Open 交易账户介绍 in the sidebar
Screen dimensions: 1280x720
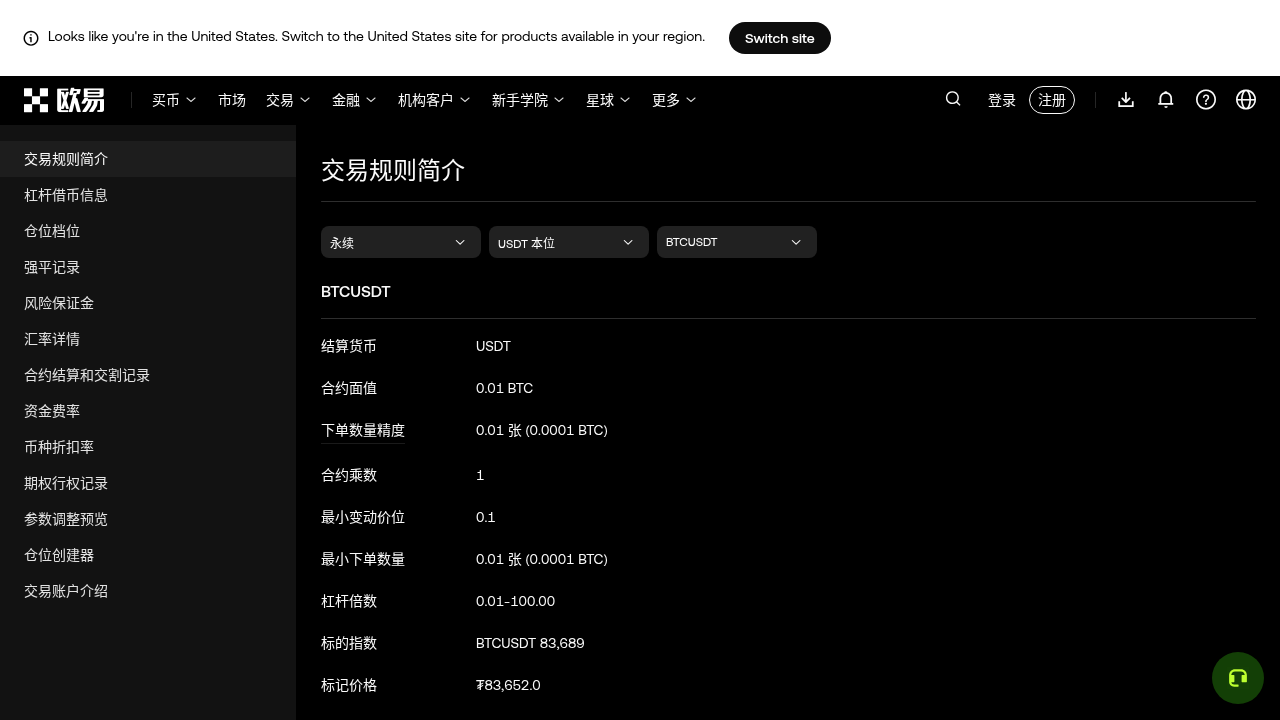pyautogui.click(x=148, y=591)
